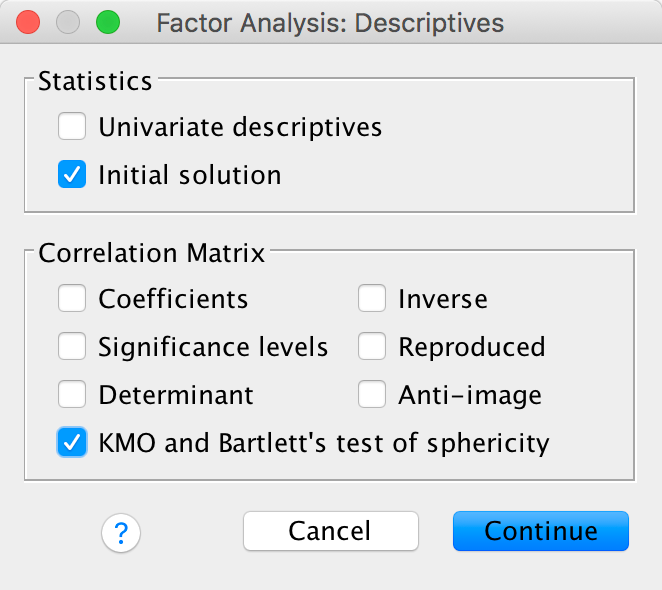Enable the Inverse checkbox

pos(372,298)
